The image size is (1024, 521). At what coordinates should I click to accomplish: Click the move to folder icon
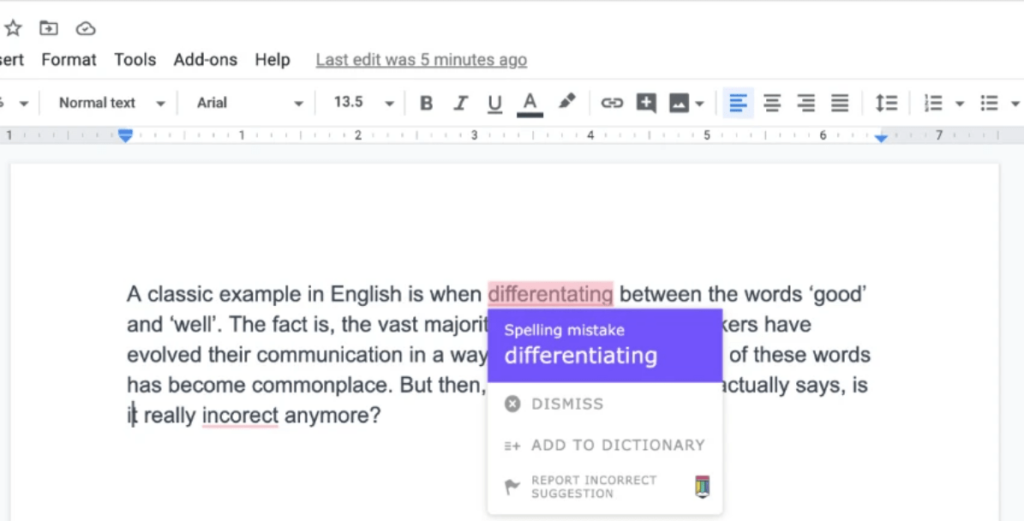[48, 28]
